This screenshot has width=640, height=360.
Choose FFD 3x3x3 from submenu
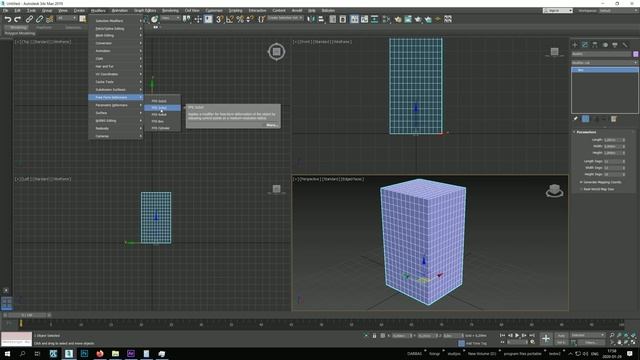point(162,108)
